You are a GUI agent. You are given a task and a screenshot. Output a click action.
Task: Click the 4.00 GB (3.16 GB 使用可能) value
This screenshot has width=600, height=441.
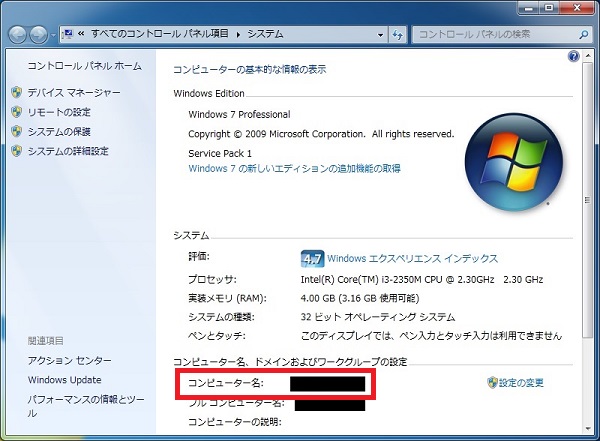click(360, 298)
